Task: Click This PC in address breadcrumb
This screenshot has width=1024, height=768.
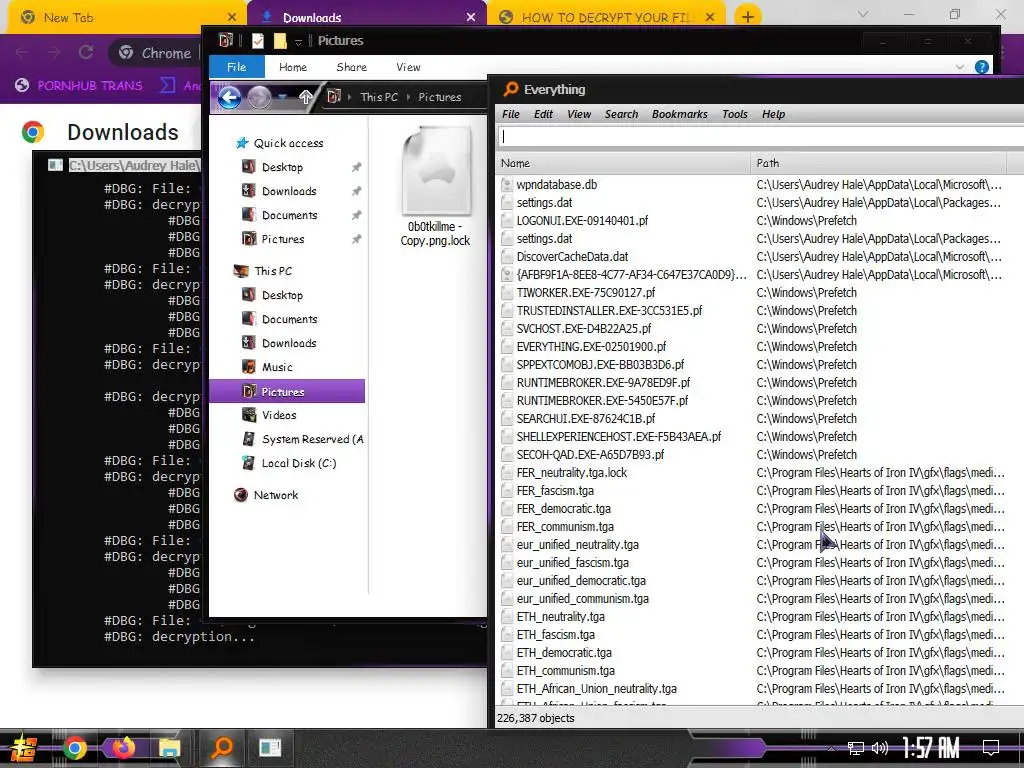Action: point(379,97)
